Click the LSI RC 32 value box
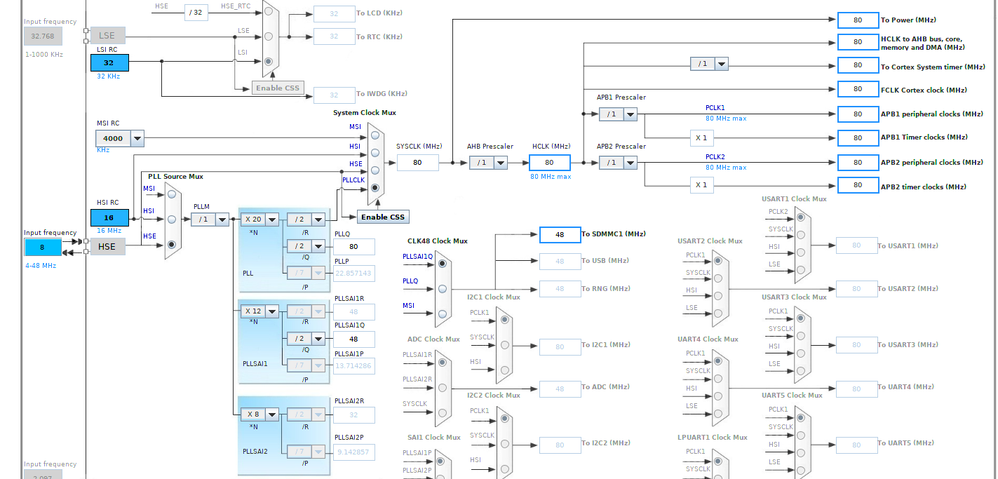 pyautogui.click(x=109, y=63)
